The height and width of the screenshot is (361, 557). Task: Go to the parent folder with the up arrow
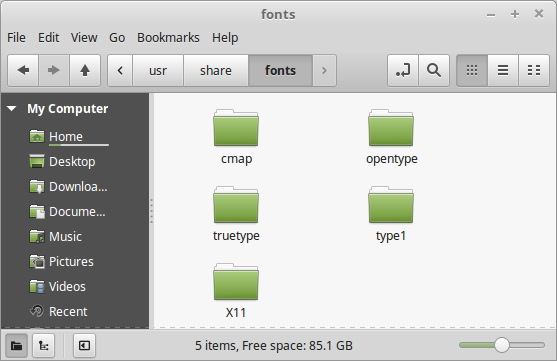pos(85,70)
